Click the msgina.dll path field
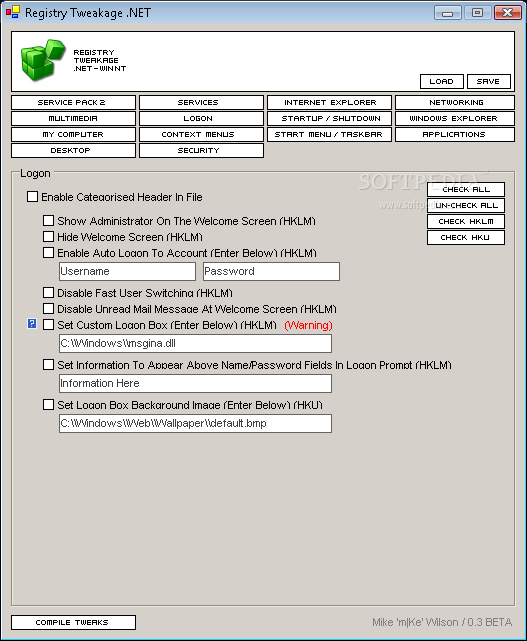The image size is (527, 641). click(195, 343)
